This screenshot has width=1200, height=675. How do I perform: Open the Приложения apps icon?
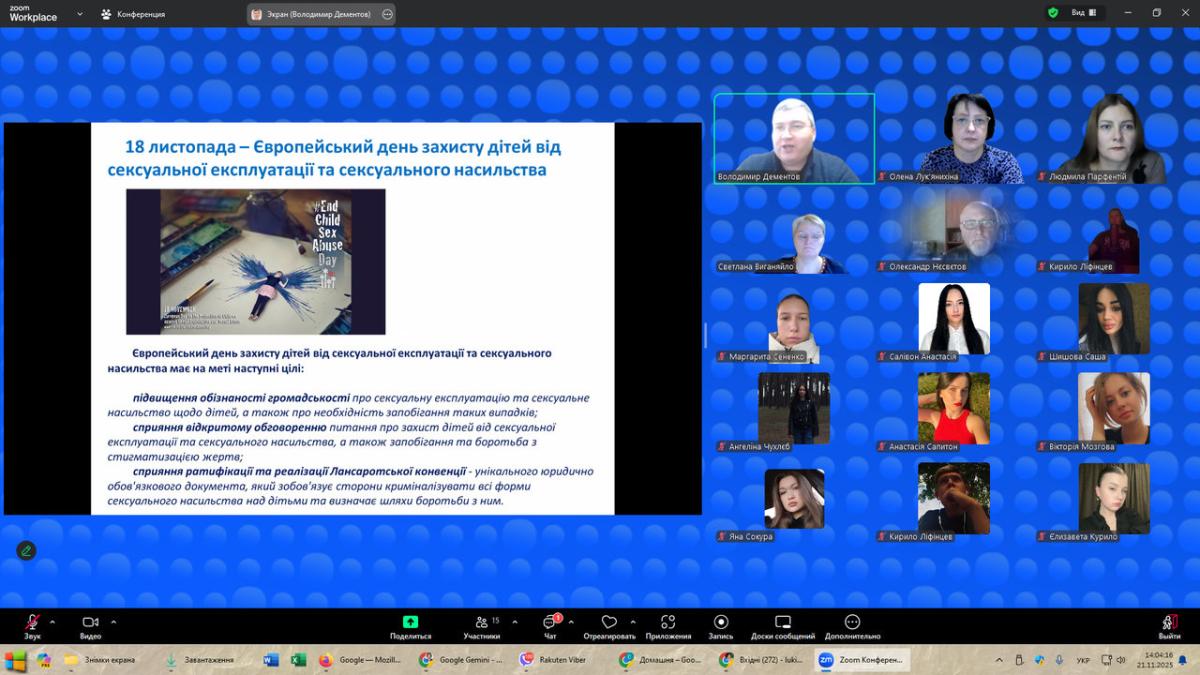(x=668, y=624)
